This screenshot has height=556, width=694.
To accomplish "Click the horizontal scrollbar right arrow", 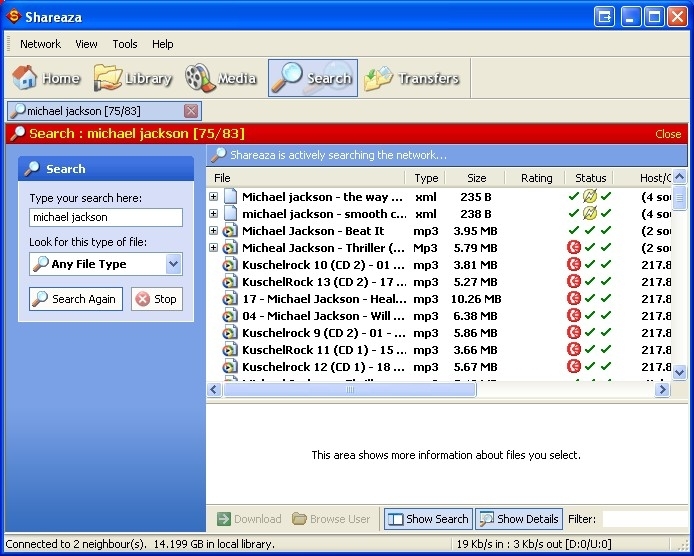I will [662, 390].
